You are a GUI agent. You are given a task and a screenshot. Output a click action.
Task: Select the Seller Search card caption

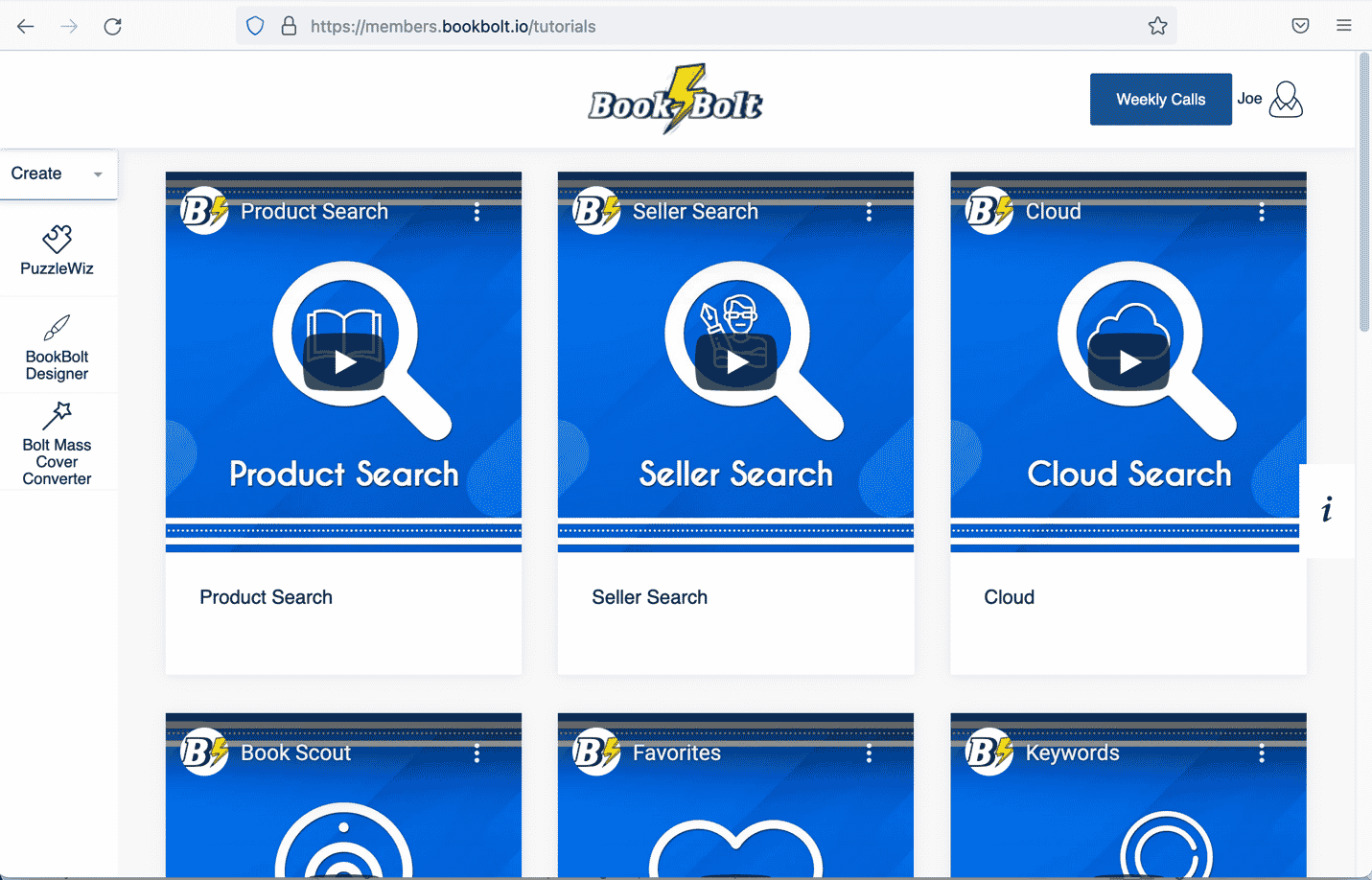pos(650,597)
